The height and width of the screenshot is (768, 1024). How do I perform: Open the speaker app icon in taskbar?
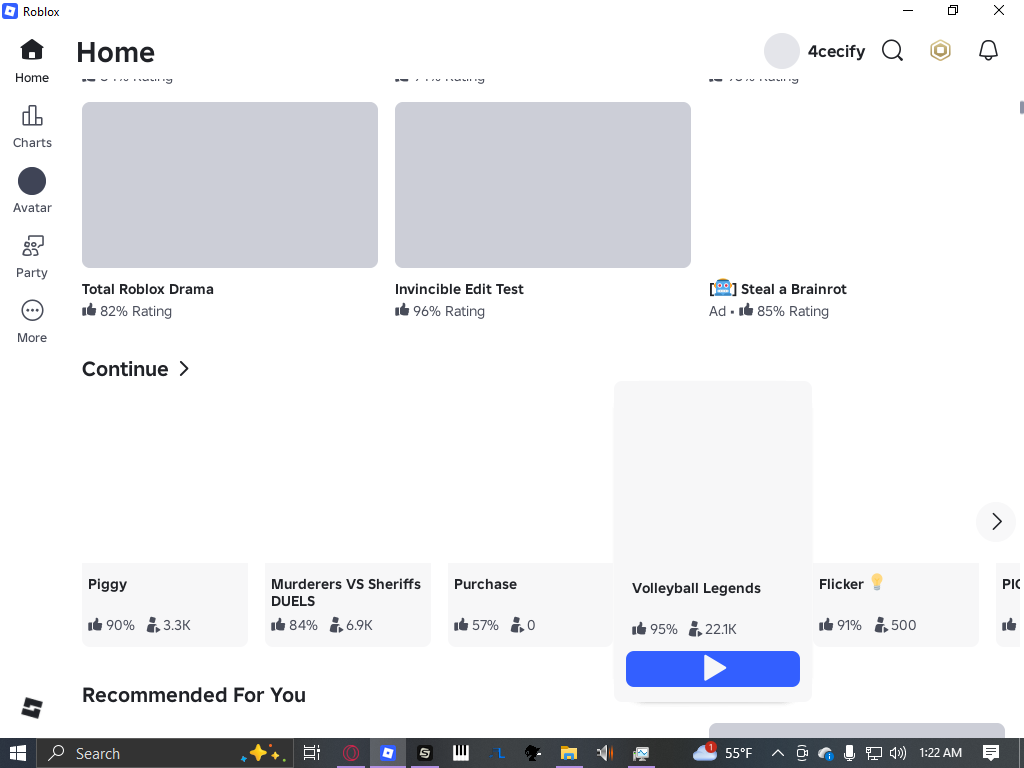(605, 753)
